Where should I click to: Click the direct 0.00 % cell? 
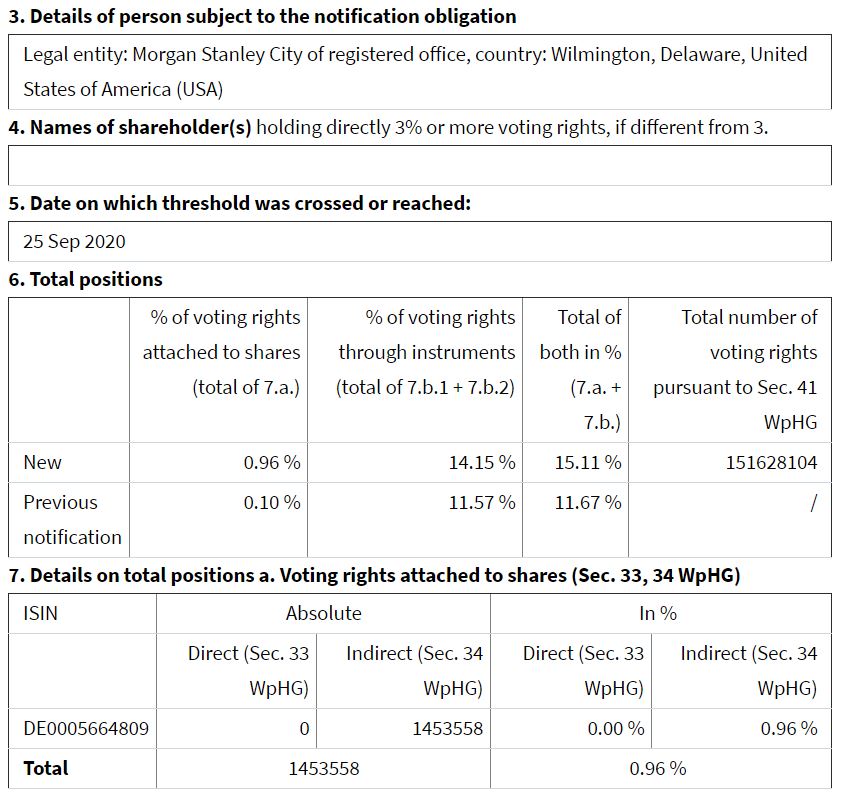click(x=615, y=728)
